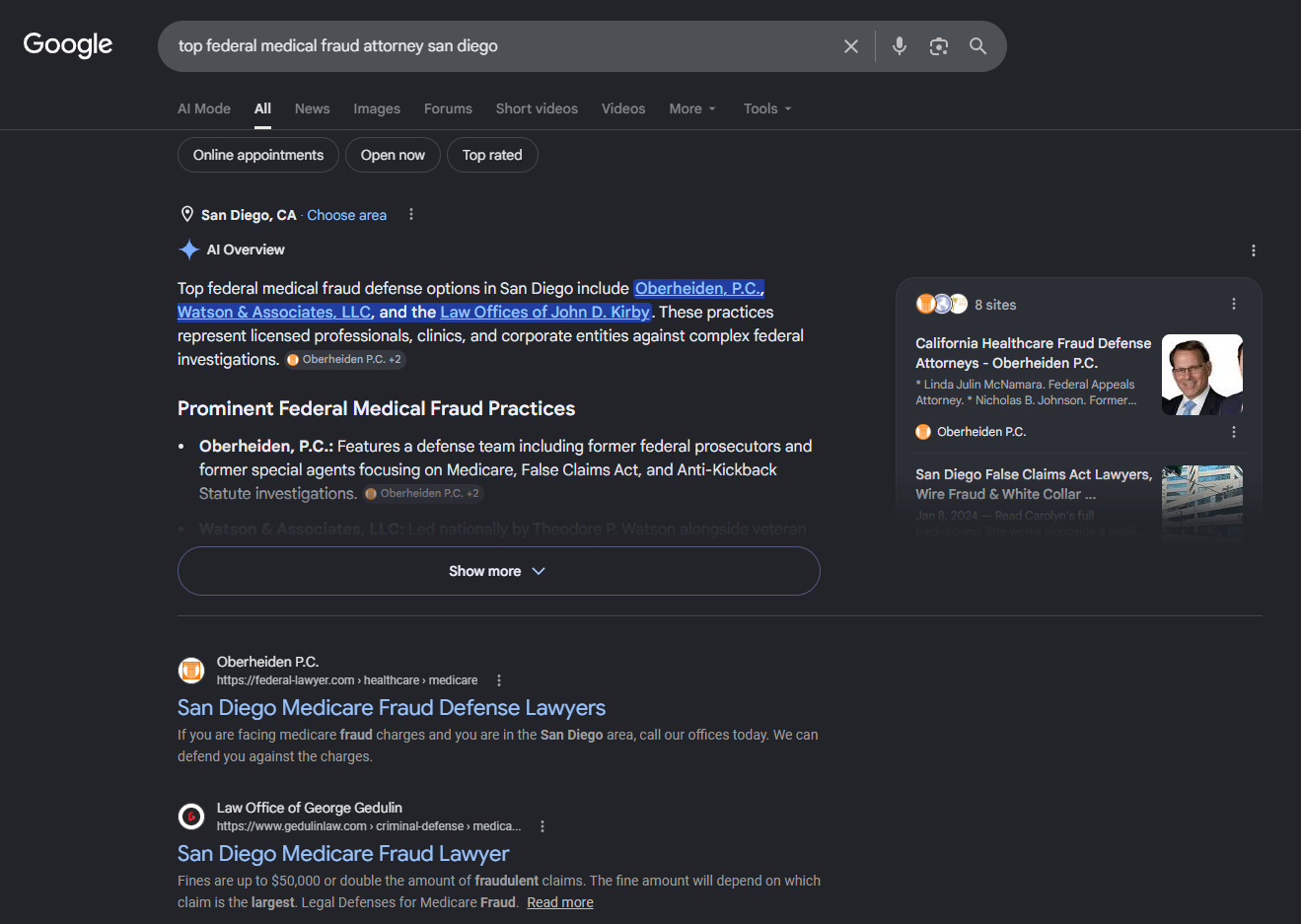The width and height of the screenshot is (1301, 924).
Task: Click Prominent Federal Medical Fraud Practices heading
Action: pyautogui.click(x=376, y=408)
